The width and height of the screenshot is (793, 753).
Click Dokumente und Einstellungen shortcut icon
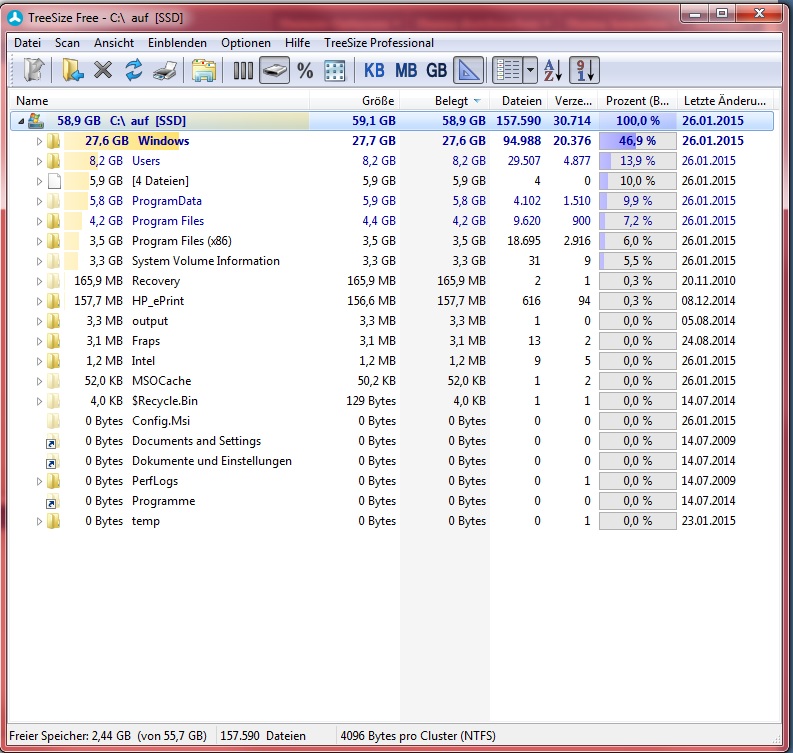(x=53, y=461)
